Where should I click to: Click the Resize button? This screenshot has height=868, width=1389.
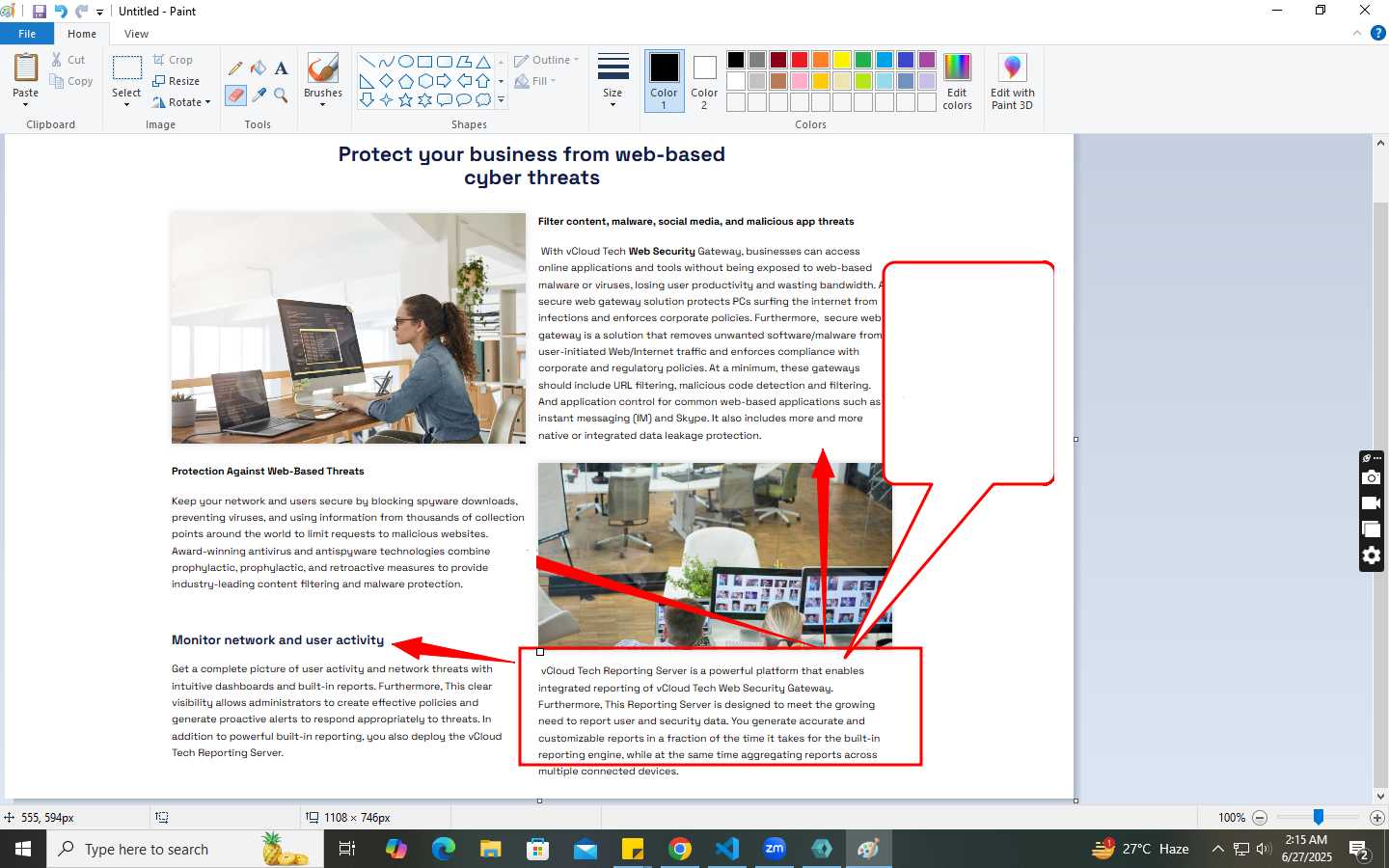coord(176,81)
